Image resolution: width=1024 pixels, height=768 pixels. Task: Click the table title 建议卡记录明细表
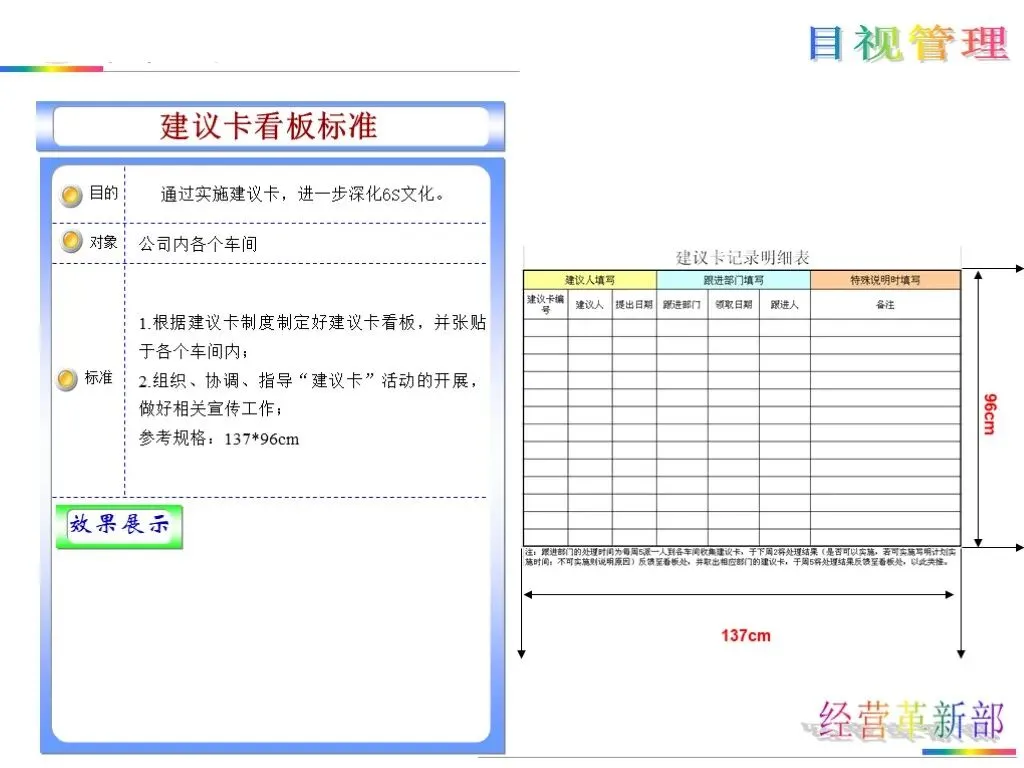tap(743, 257)
